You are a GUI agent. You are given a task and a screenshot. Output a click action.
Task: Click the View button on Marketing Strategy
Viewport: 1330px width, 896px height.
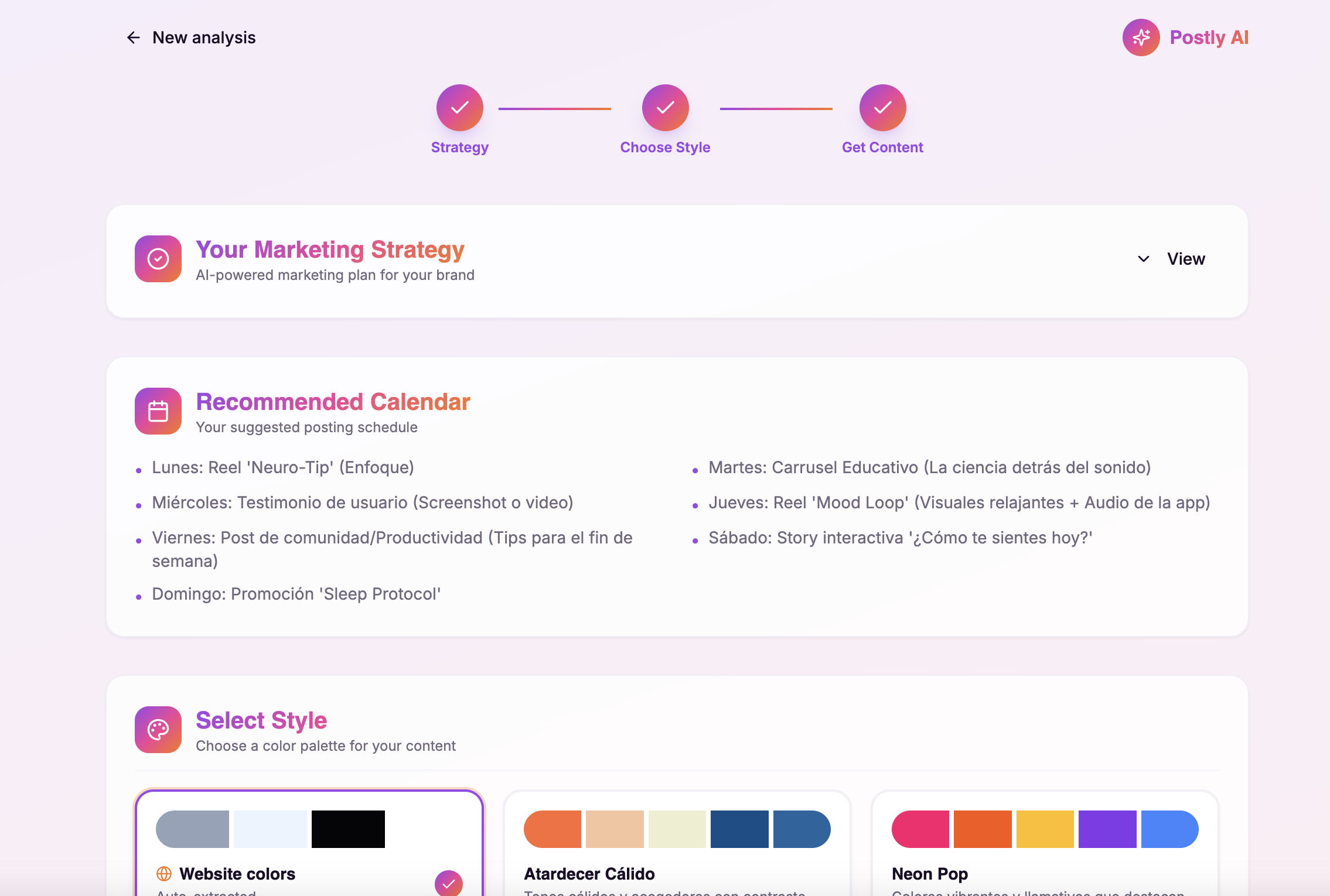pos(1185,258)
